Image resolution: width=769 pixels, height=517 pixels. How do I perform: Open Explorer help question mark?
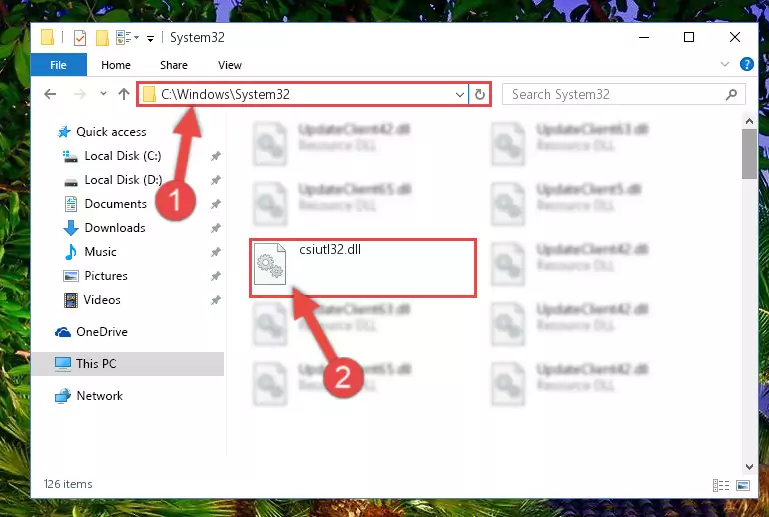(746, 64)
